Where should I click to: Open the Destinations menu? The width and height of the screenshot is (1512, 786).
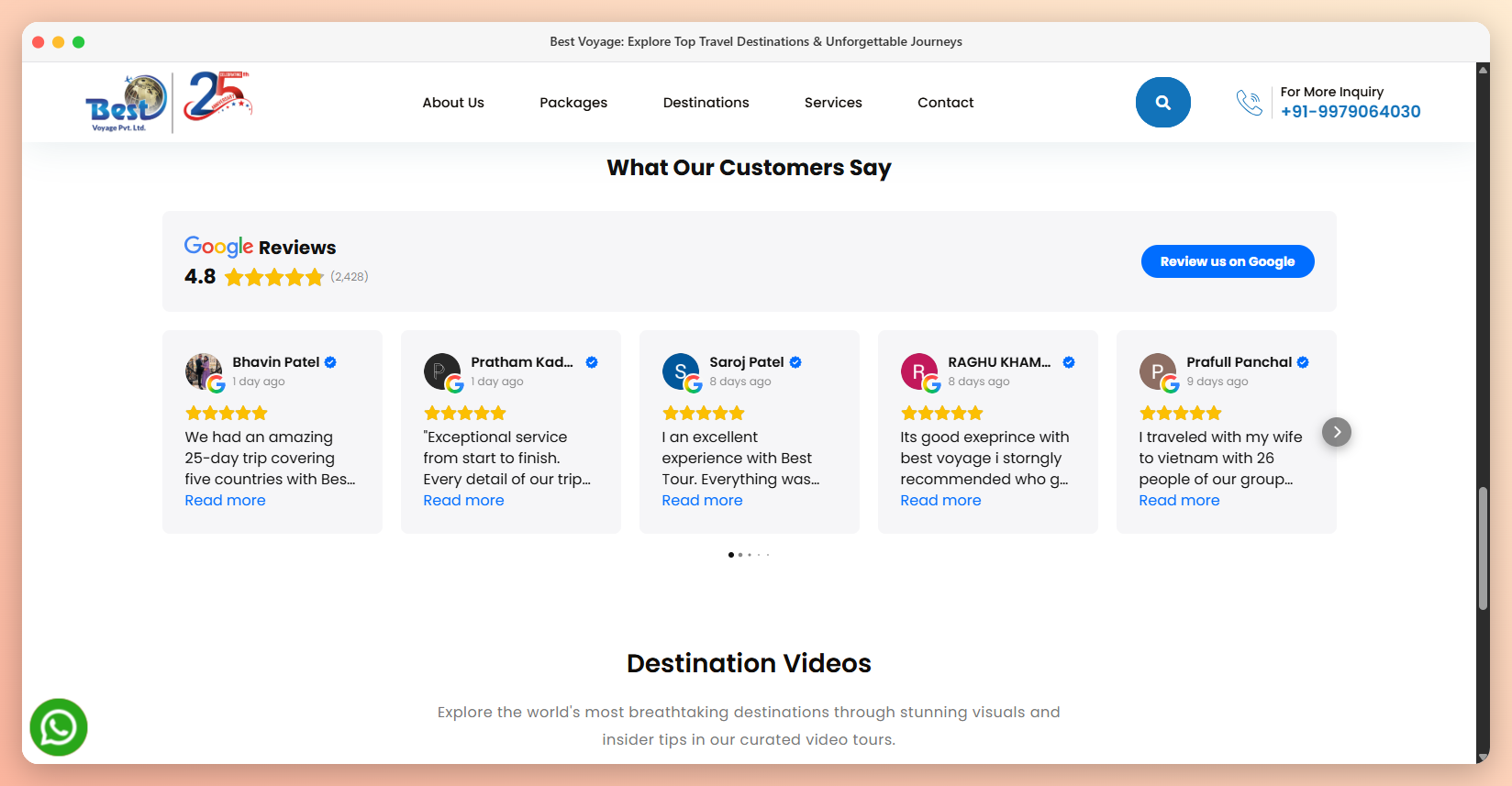point(706,103)
